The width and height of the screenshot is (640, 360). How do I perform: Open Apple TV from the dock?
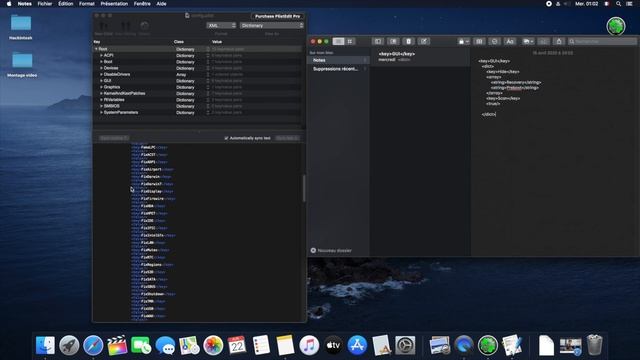333,345
